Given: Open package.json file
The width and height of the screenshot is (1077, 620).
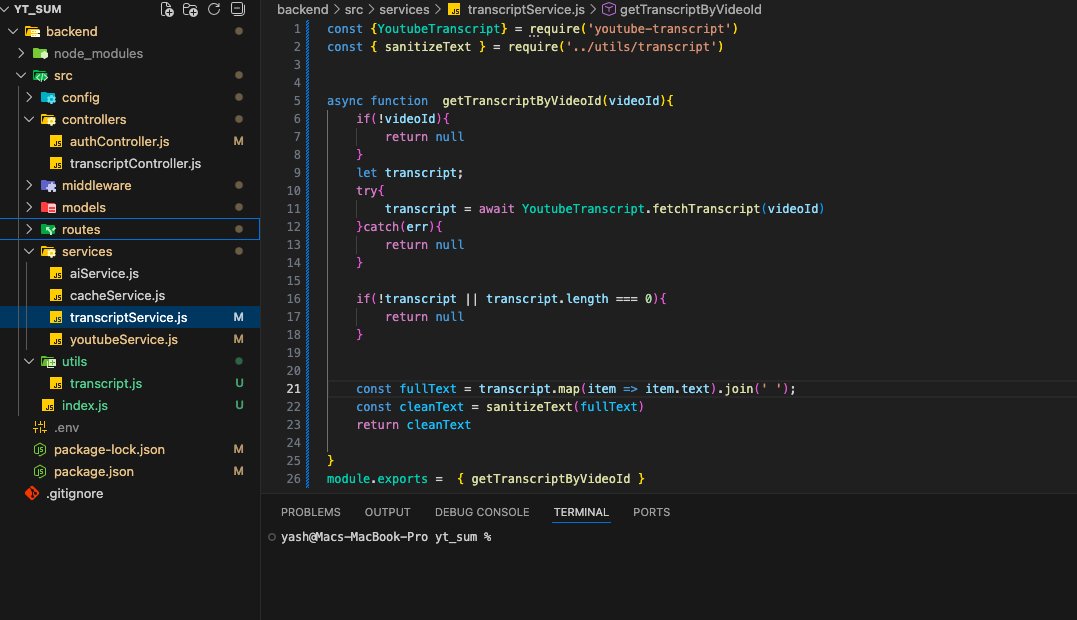Looking at the screenshot, I should pos(93,471).
